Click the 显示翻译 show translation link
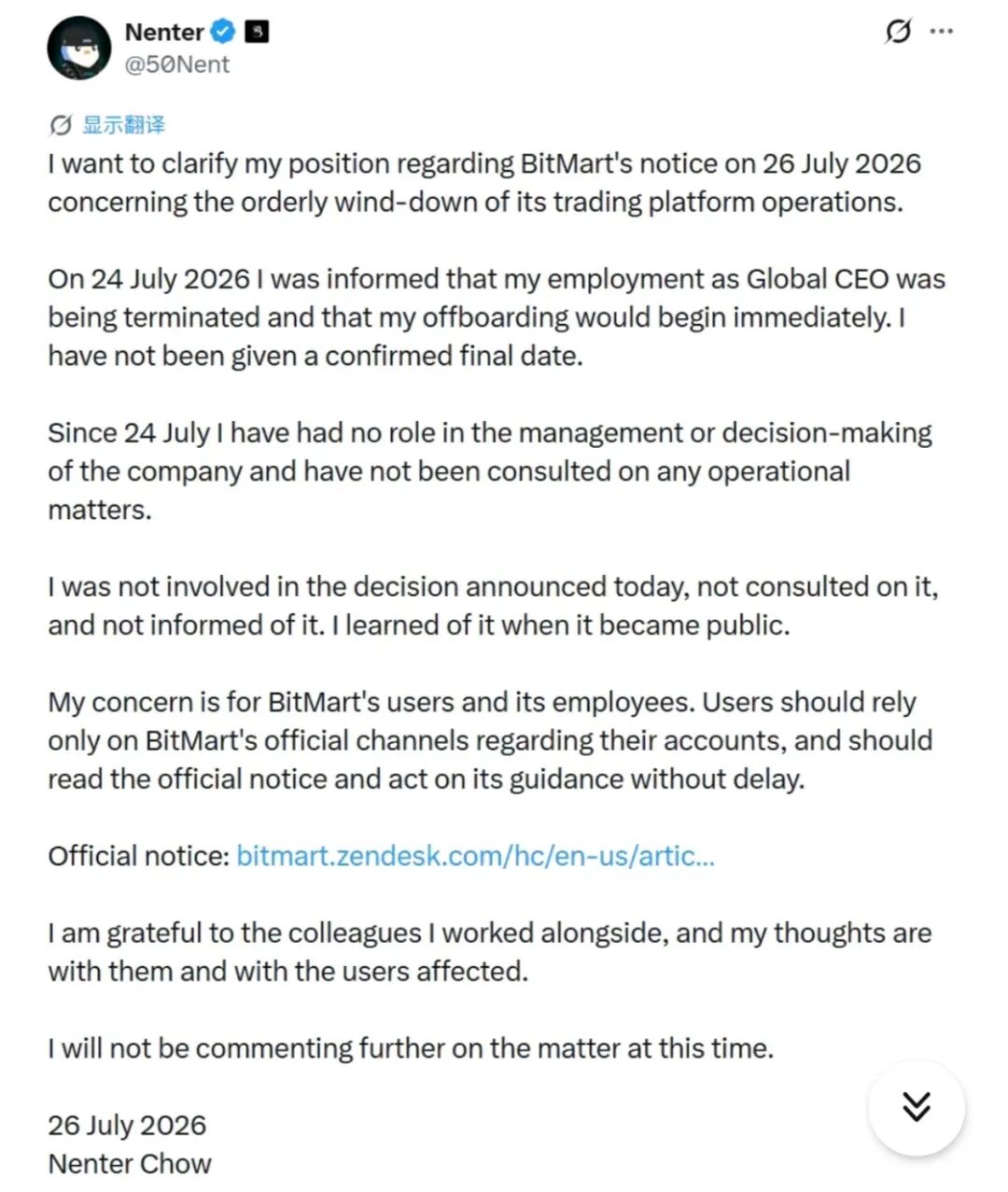 [x=124, y=125]
